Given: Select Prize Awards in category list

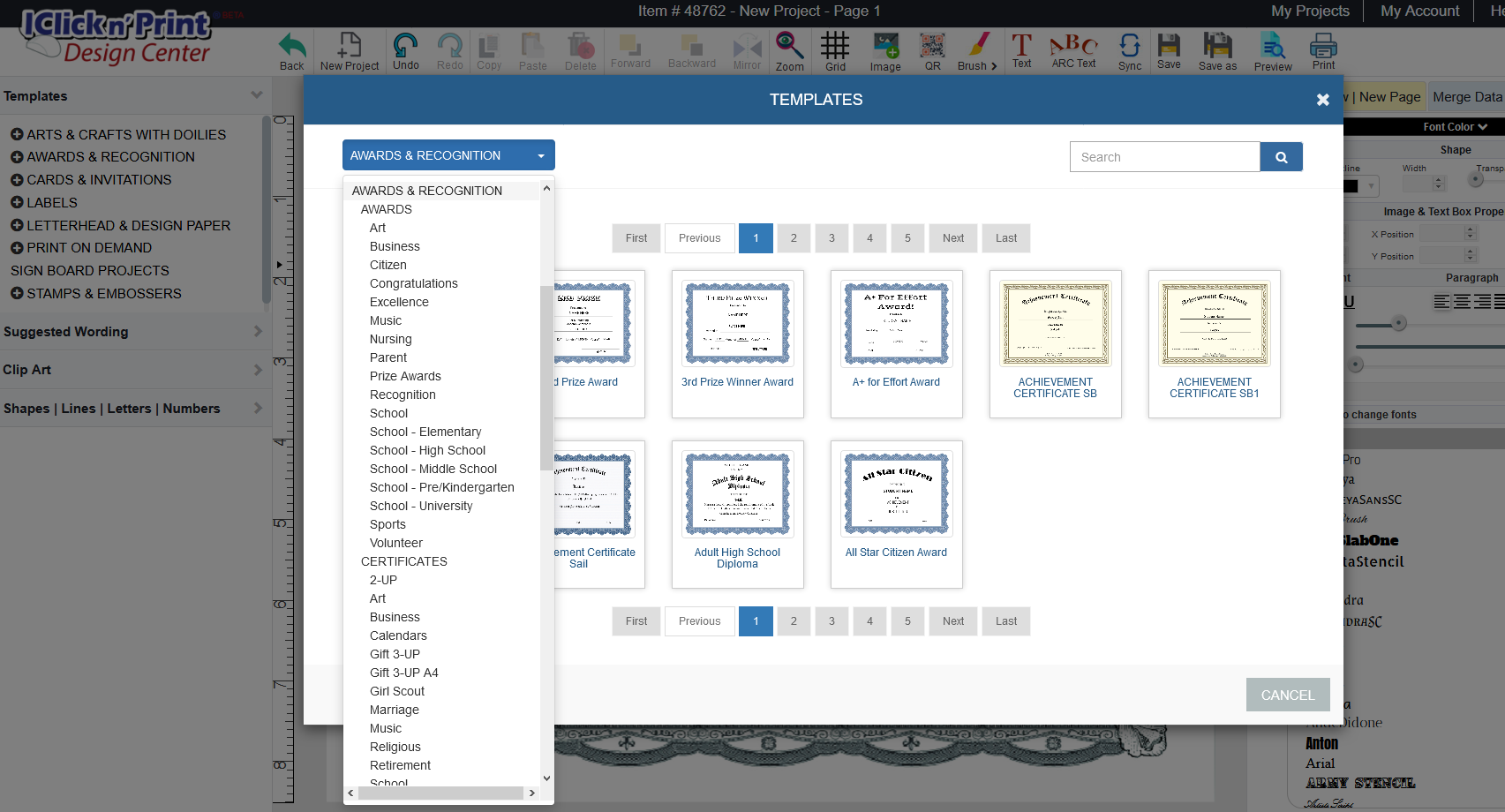Looking at the screenshot, I should pyautogui.click(x=405, y=376).
